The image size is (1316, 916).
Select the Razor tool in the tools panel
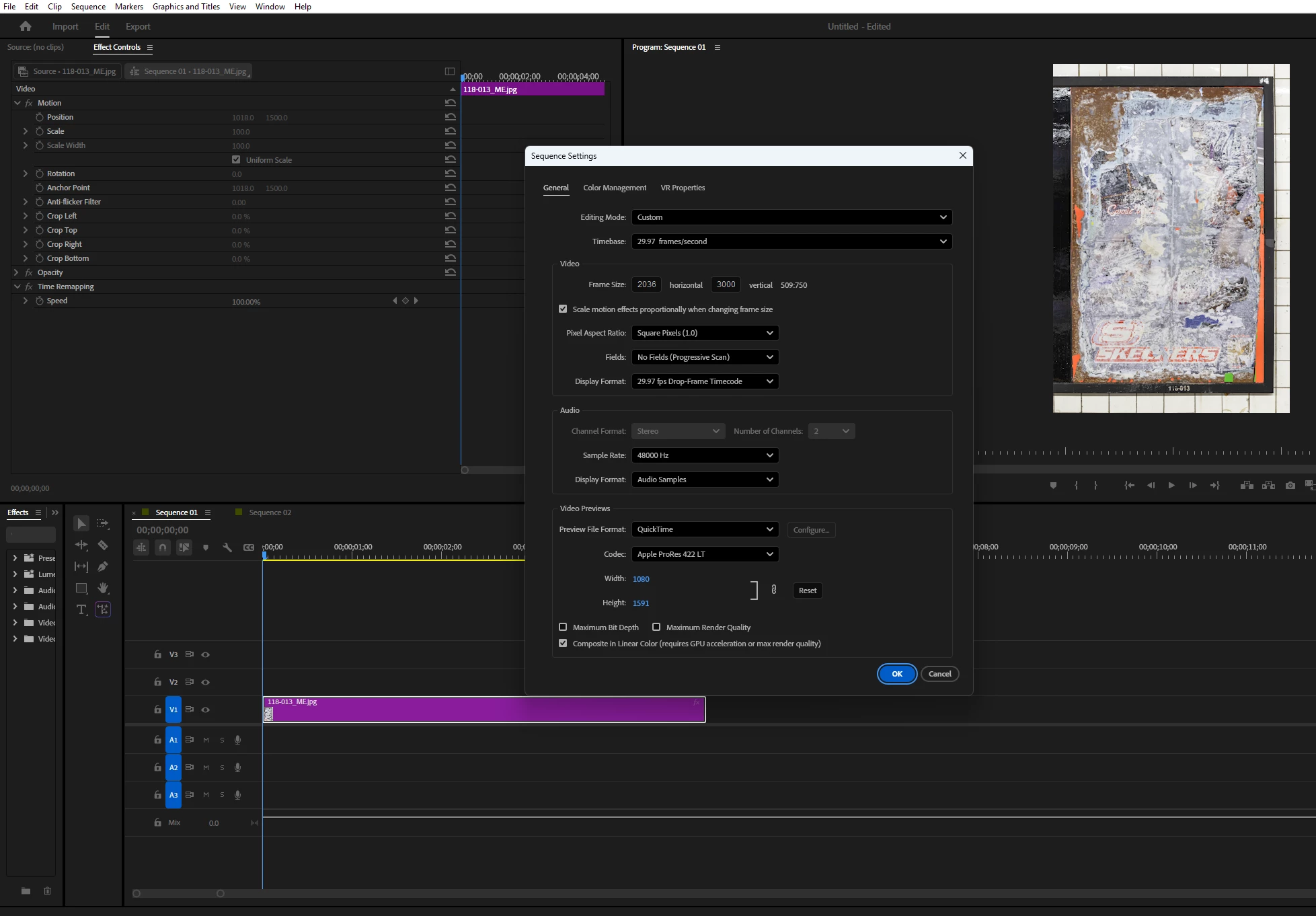103,545
